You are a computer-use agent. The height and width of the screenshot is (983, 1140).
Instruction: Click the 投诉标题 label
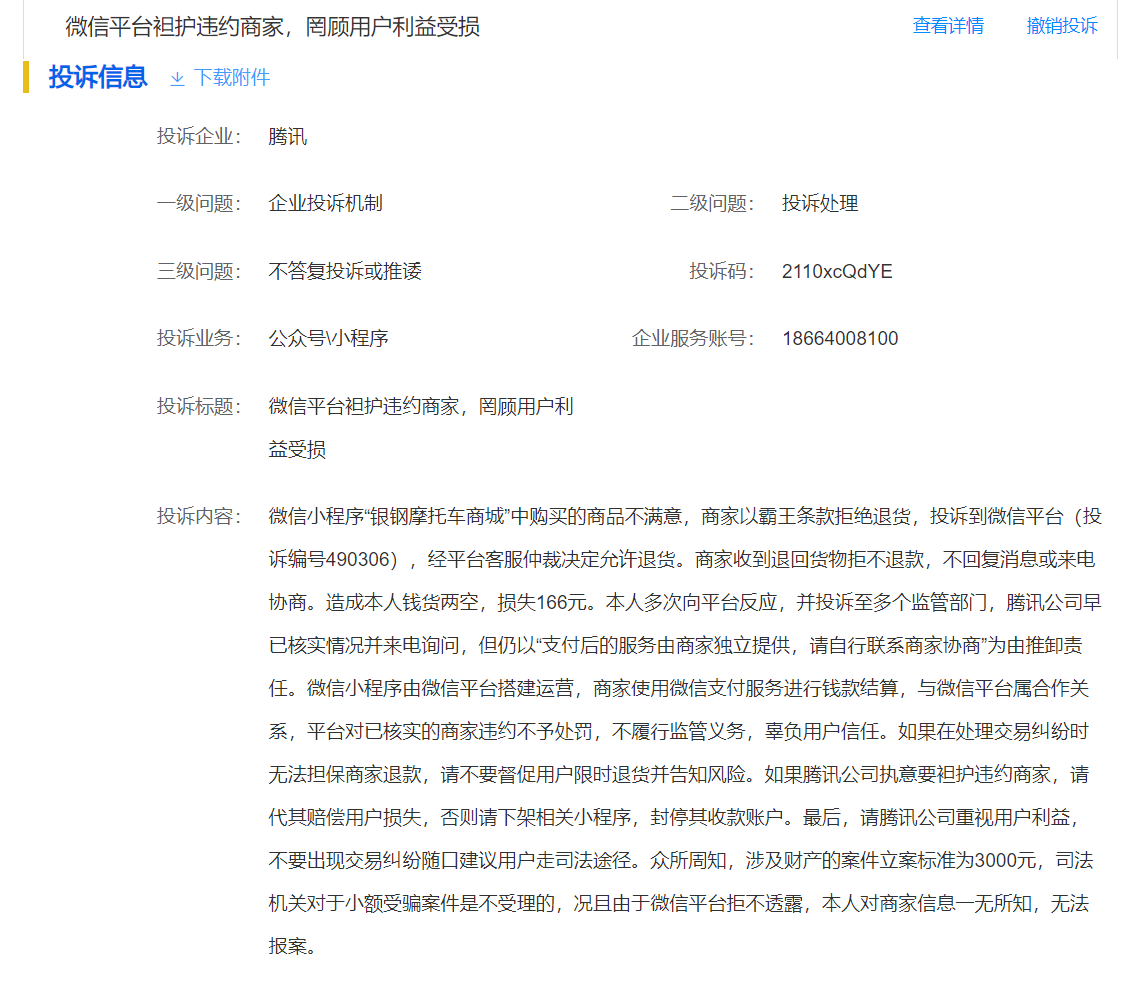(x=198, y=406)
